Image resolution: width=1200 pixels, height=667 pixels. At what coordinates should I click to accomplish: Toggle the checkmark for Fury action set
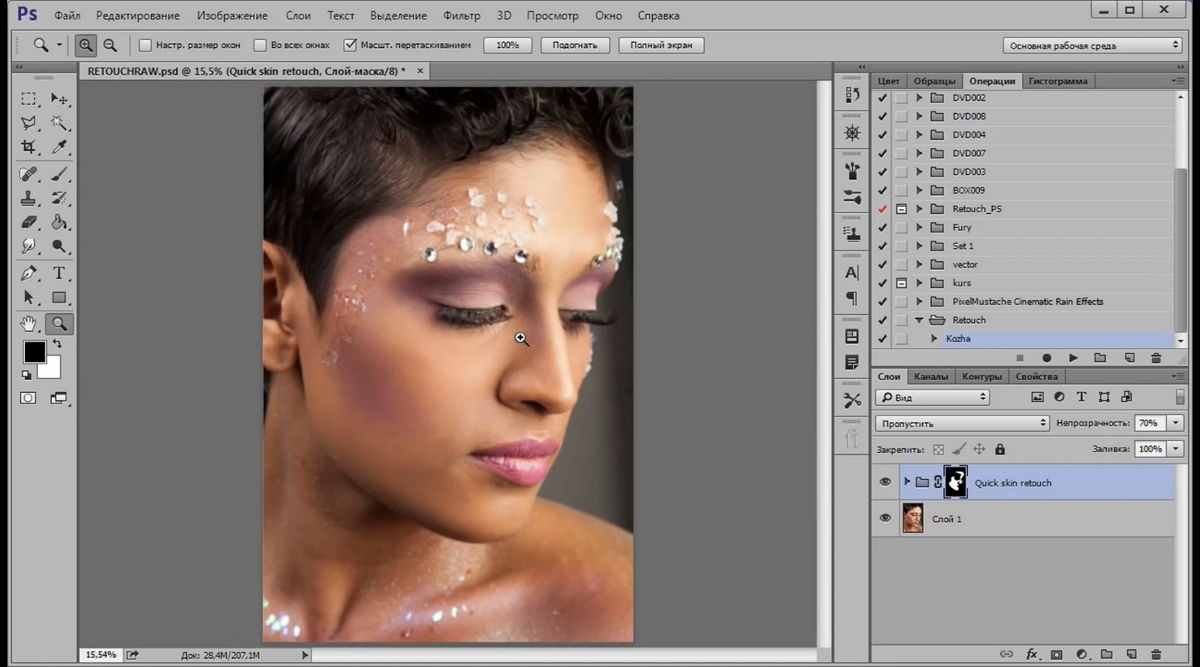click(882, 227)
